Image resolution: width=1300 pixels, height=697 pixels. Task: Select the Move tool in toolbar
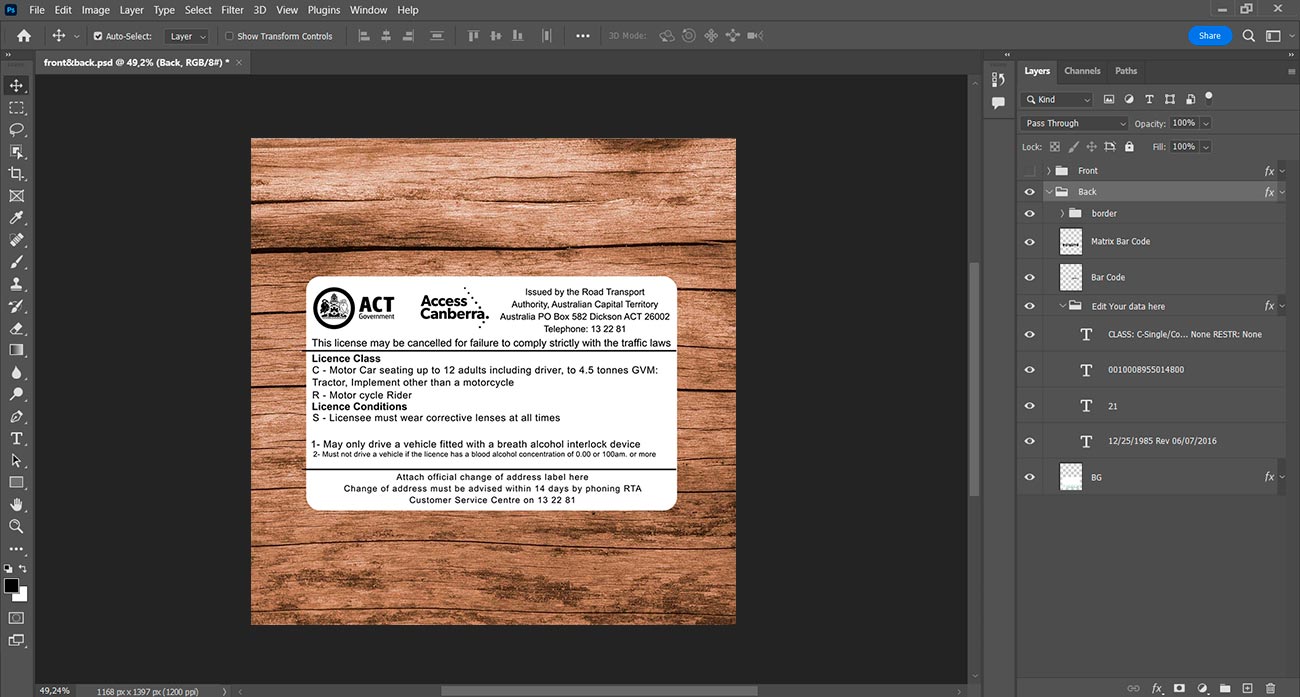[16, 85]
